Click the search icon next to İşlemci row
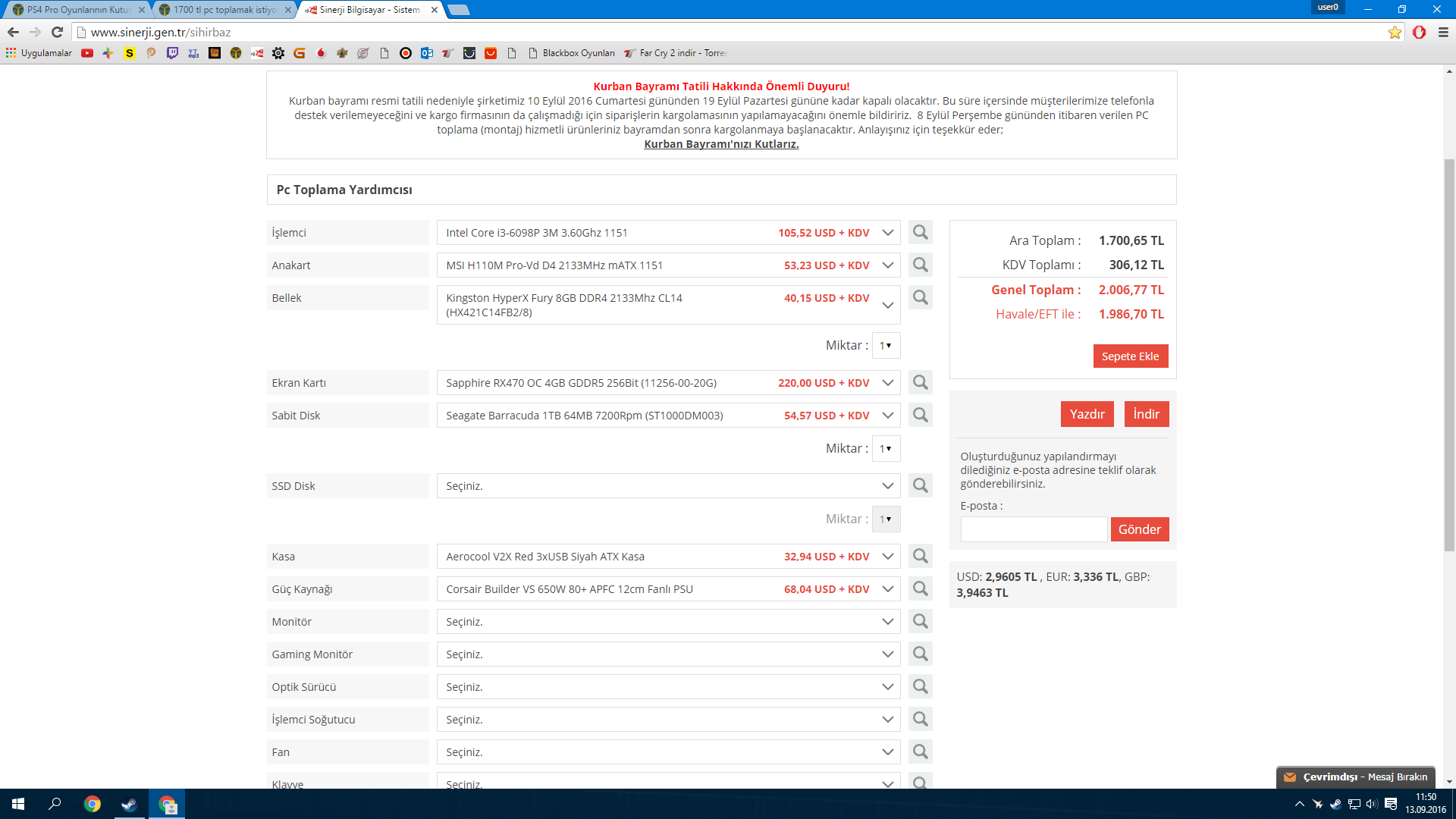Image resolution: width=1456 pixels, height=819 pixels. pos(920,232)
